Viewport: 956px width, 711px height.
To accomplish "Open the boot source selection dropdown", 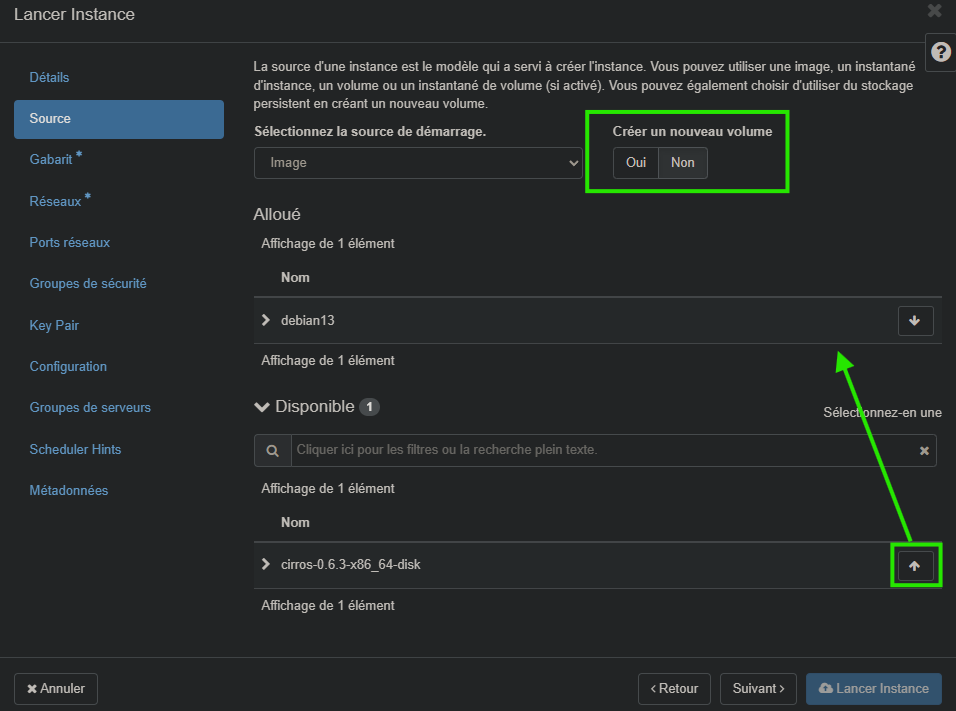I will [418, 162].
